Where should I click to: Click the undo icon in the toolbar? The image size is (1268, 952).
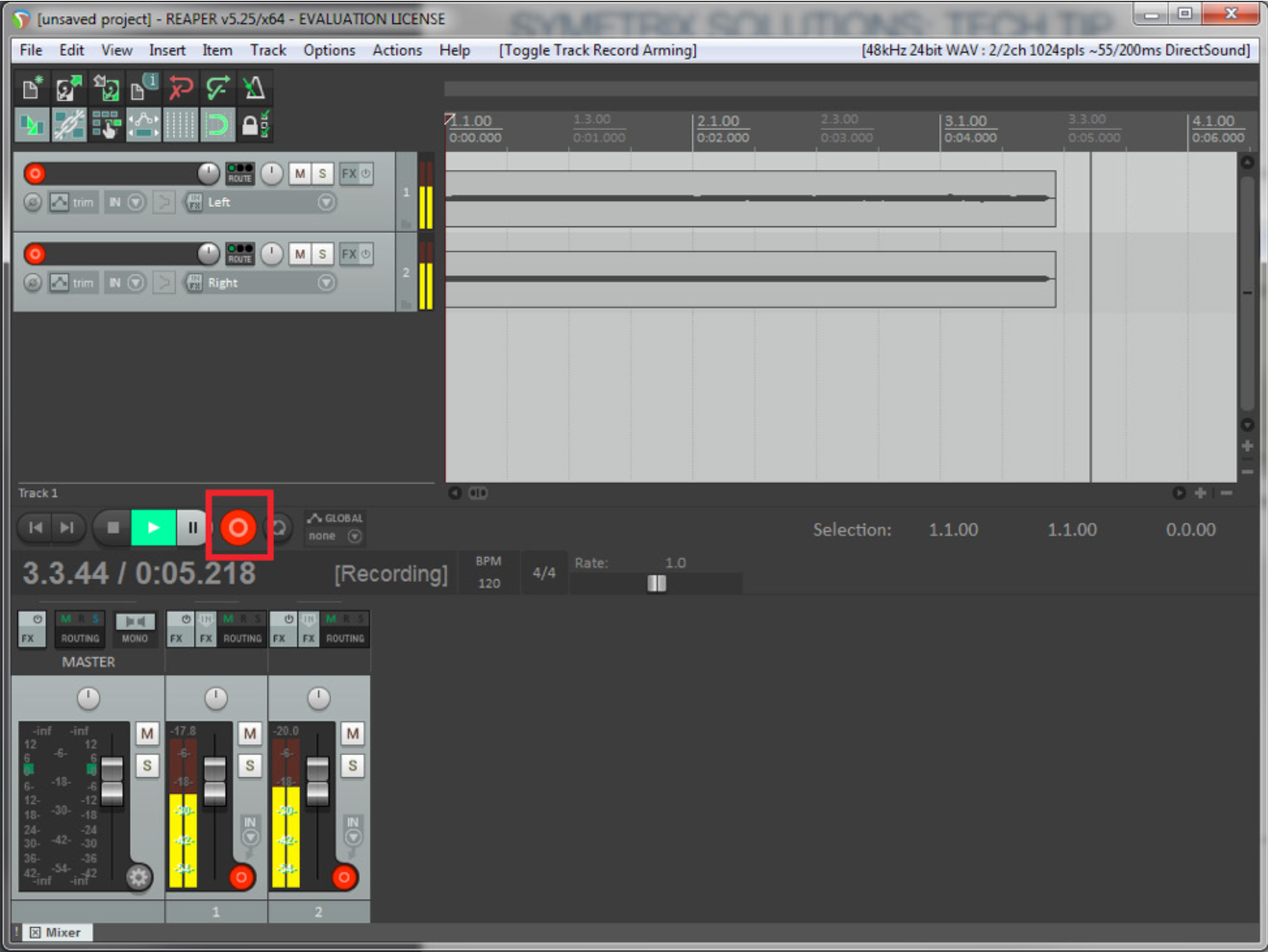(181, 88)
